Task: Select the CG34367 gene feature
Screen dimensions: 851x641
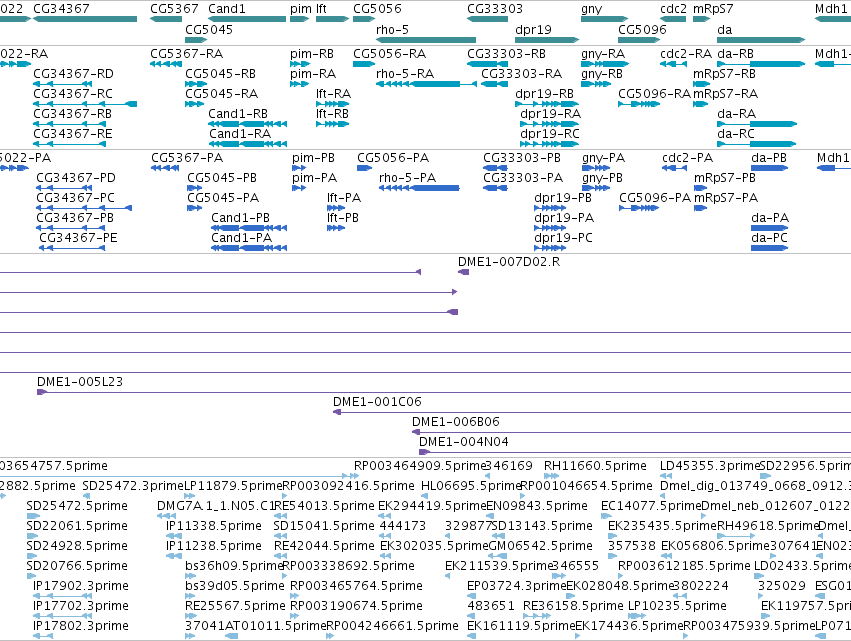Action: (x=85, y=19)
